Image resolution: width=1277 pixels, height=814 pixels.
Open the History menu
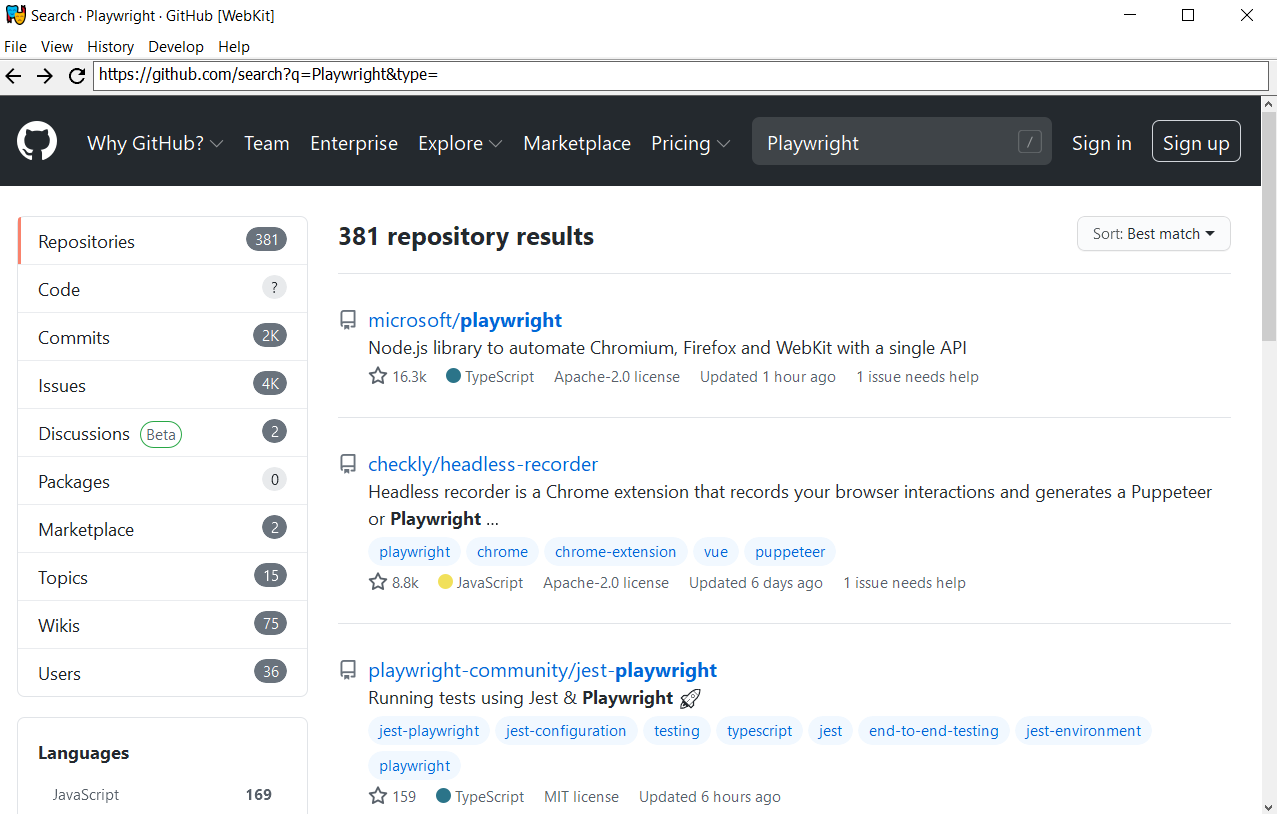(110, 46)
